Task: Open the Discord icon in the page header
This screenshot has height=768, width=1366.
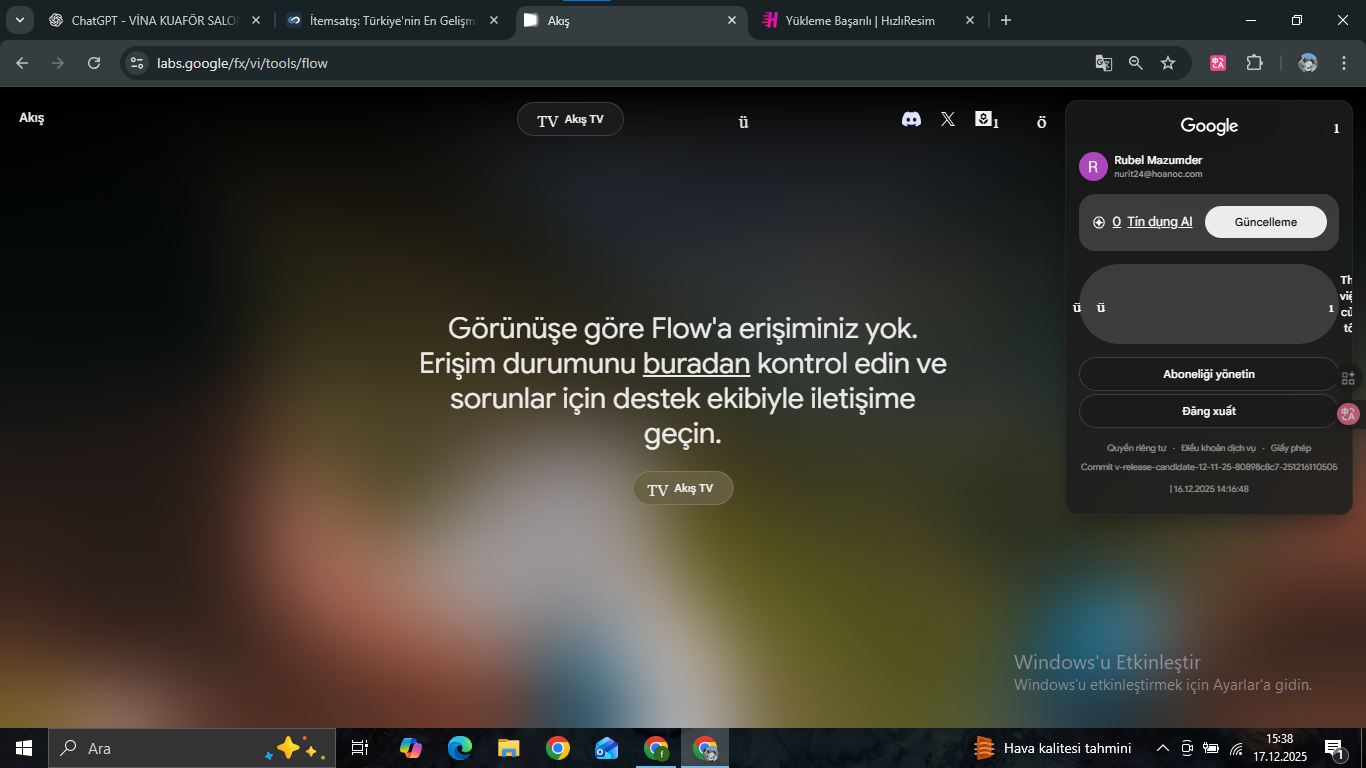Action: point(911,119)
